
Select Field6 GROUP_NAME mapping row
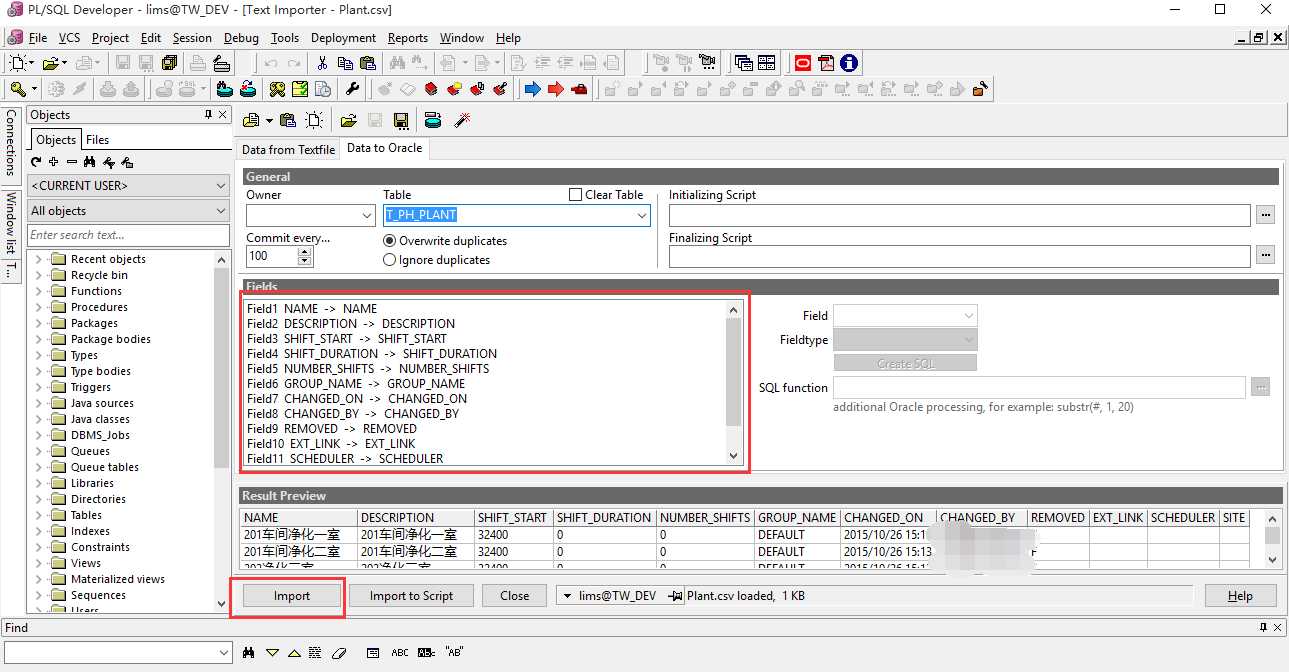[356, 384]
